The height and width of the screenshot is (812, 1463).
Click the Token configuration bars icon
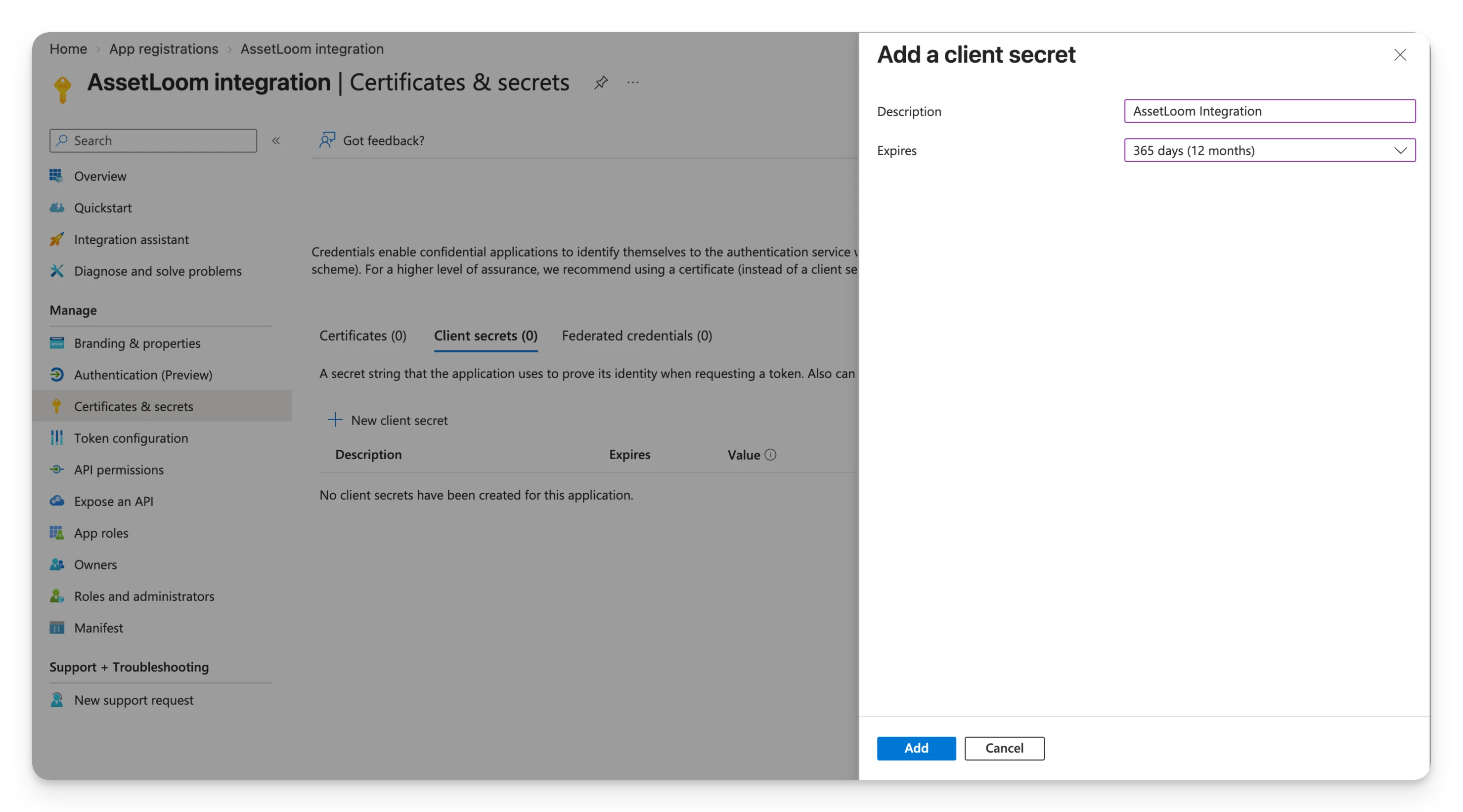tap(56, 438)
